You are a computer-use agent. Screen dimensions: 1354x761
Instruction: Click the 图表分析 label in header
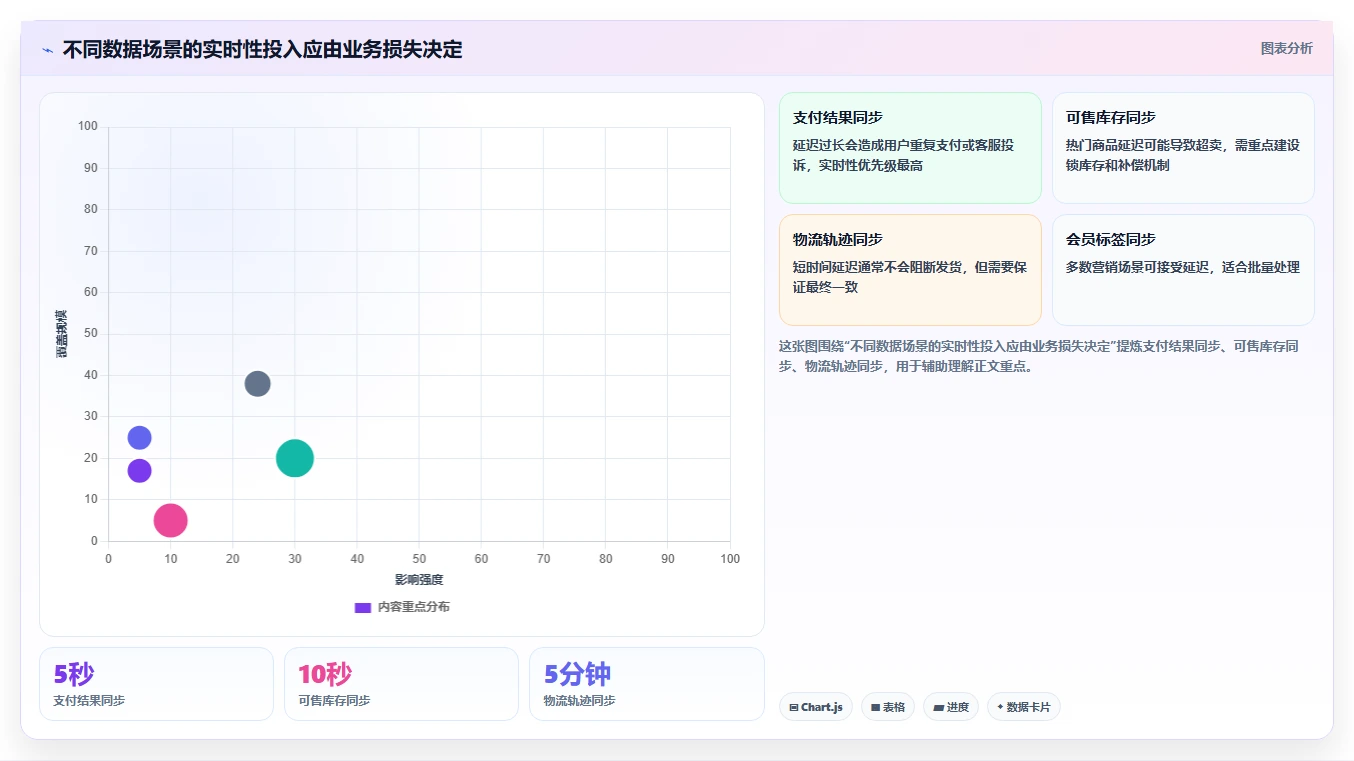pyautogui.click(x=1286, y=48)
